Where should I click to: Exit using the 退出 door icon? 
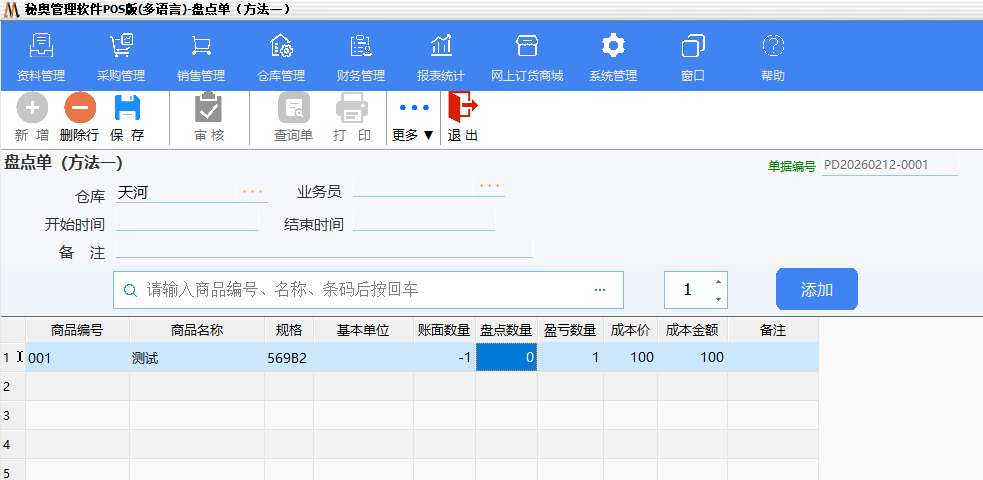(x=462, y=106)
